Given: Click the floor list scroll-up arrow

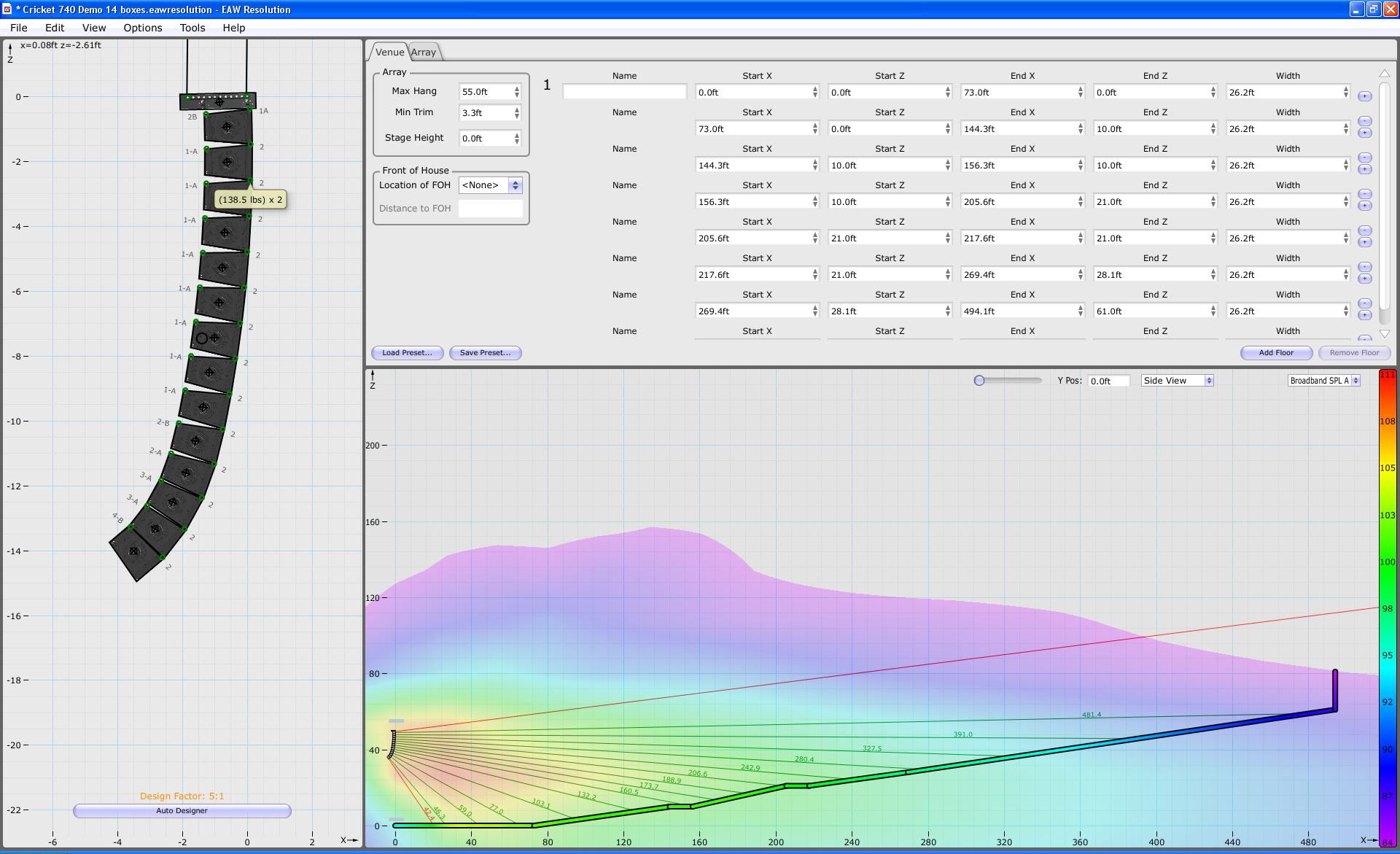Looking at the screenshot, I should (x=1384, y=74).
